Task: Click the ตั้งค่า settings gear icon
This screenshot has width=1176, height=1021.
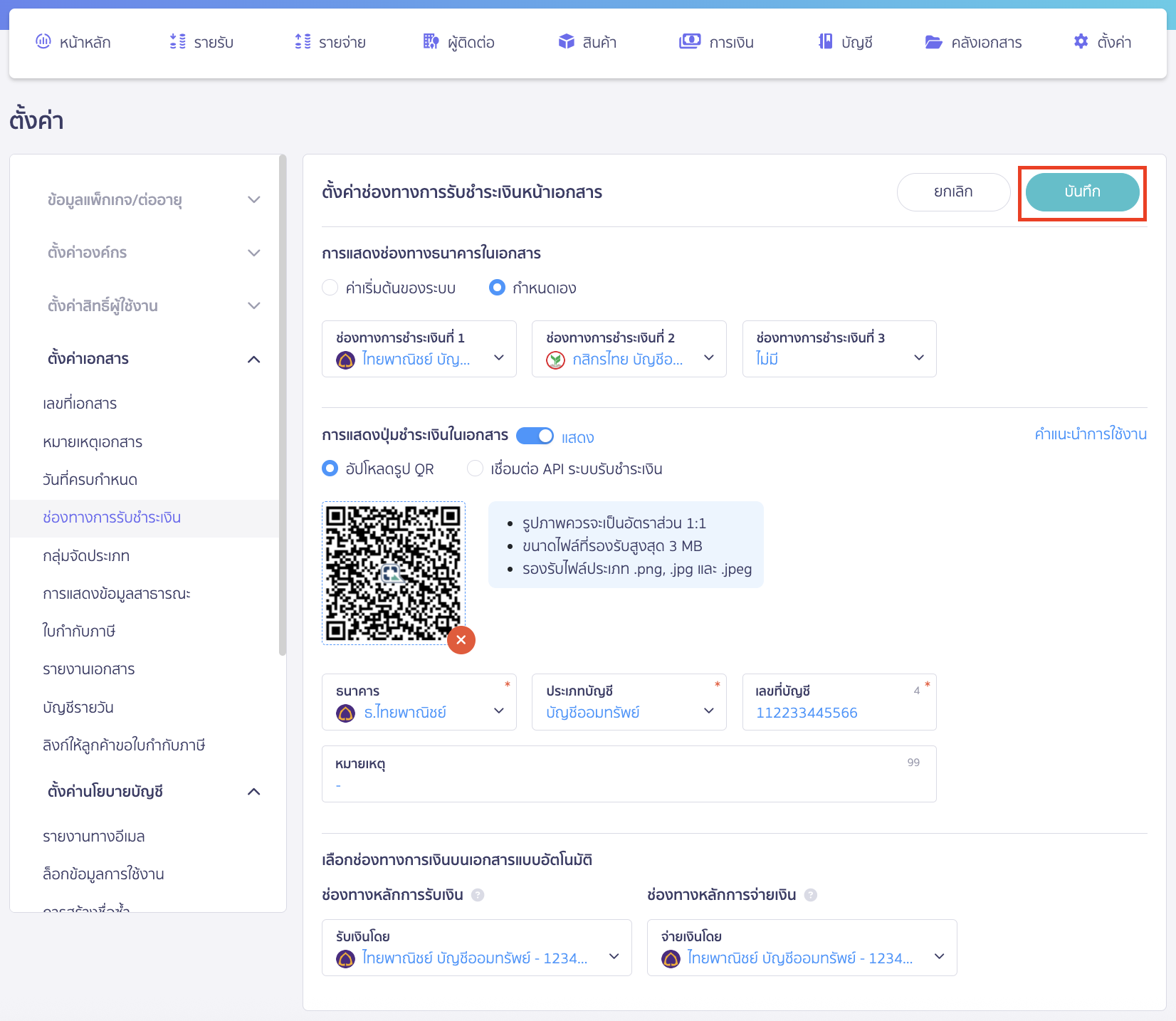Action: pyautogui.click(x=1079, y=41)
